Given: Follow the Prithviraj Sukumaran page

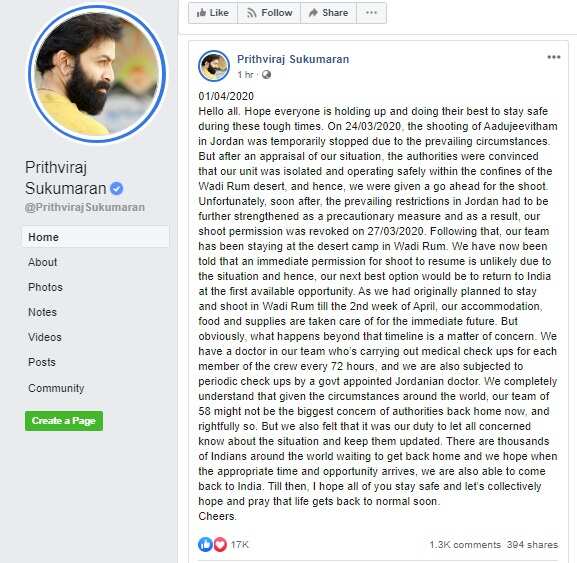Looking at the screenshot, I should (269, 13).
